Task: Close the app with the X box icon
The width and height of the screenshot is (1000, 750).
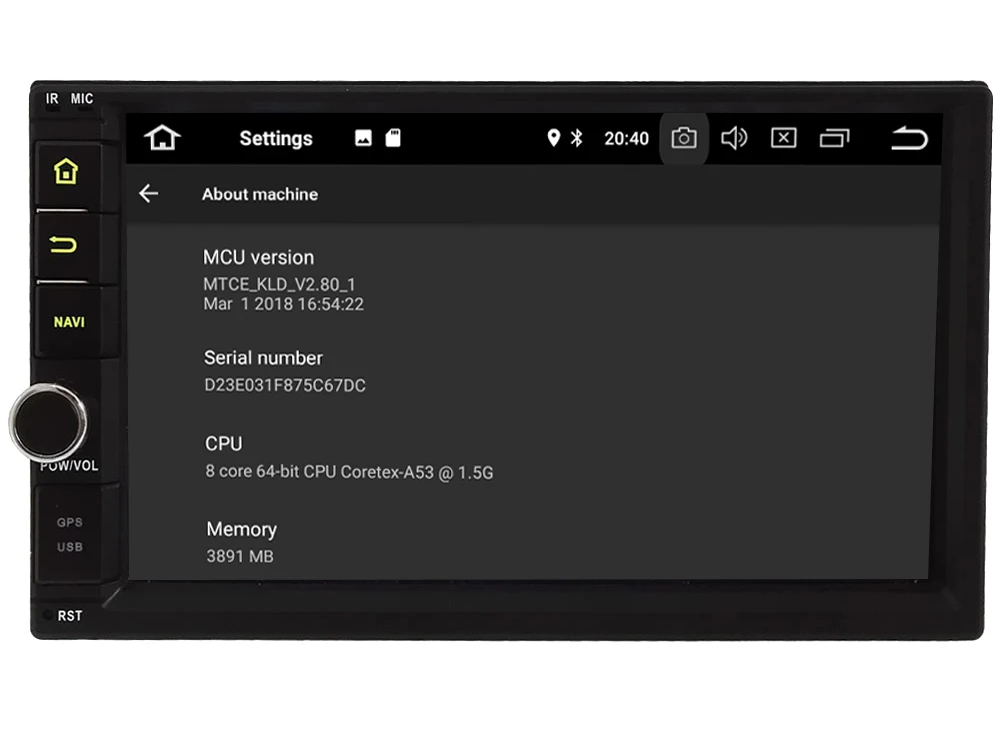Action: 783,138
